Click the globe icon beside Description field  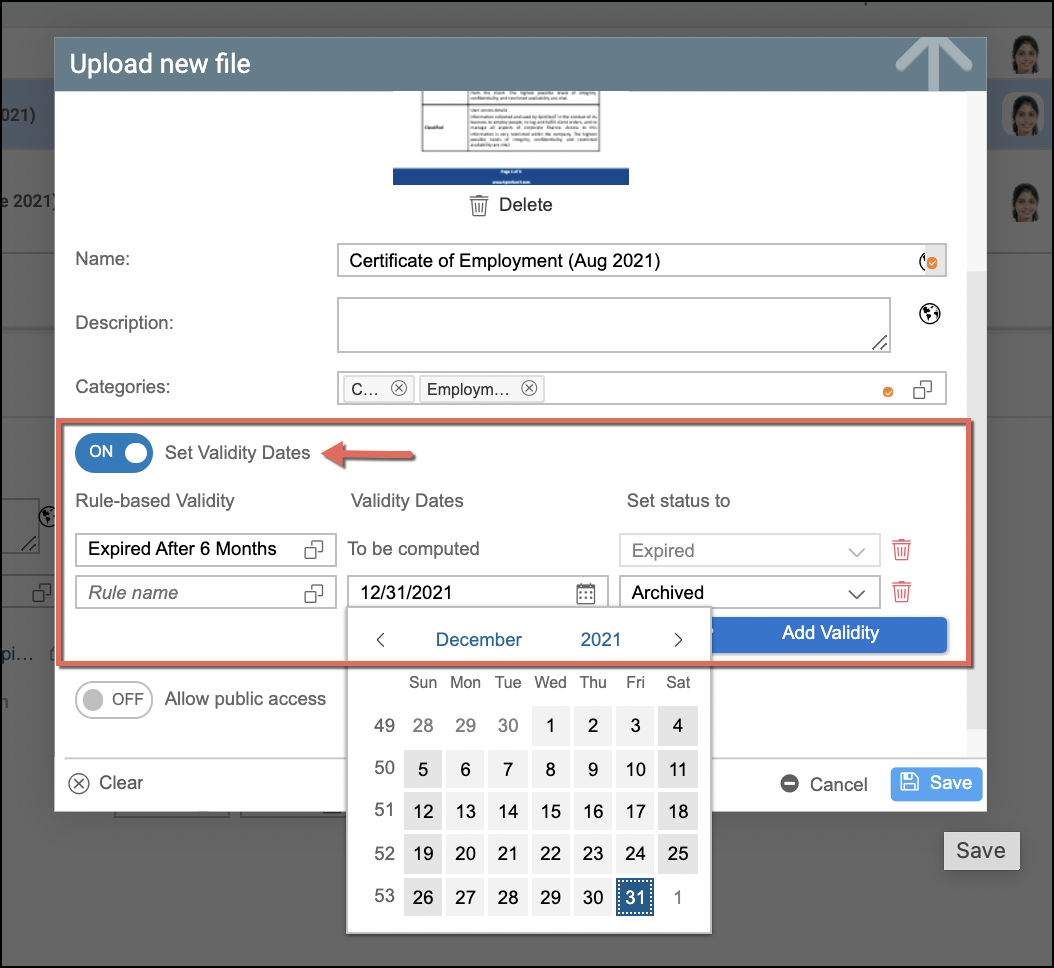[930, 314]
